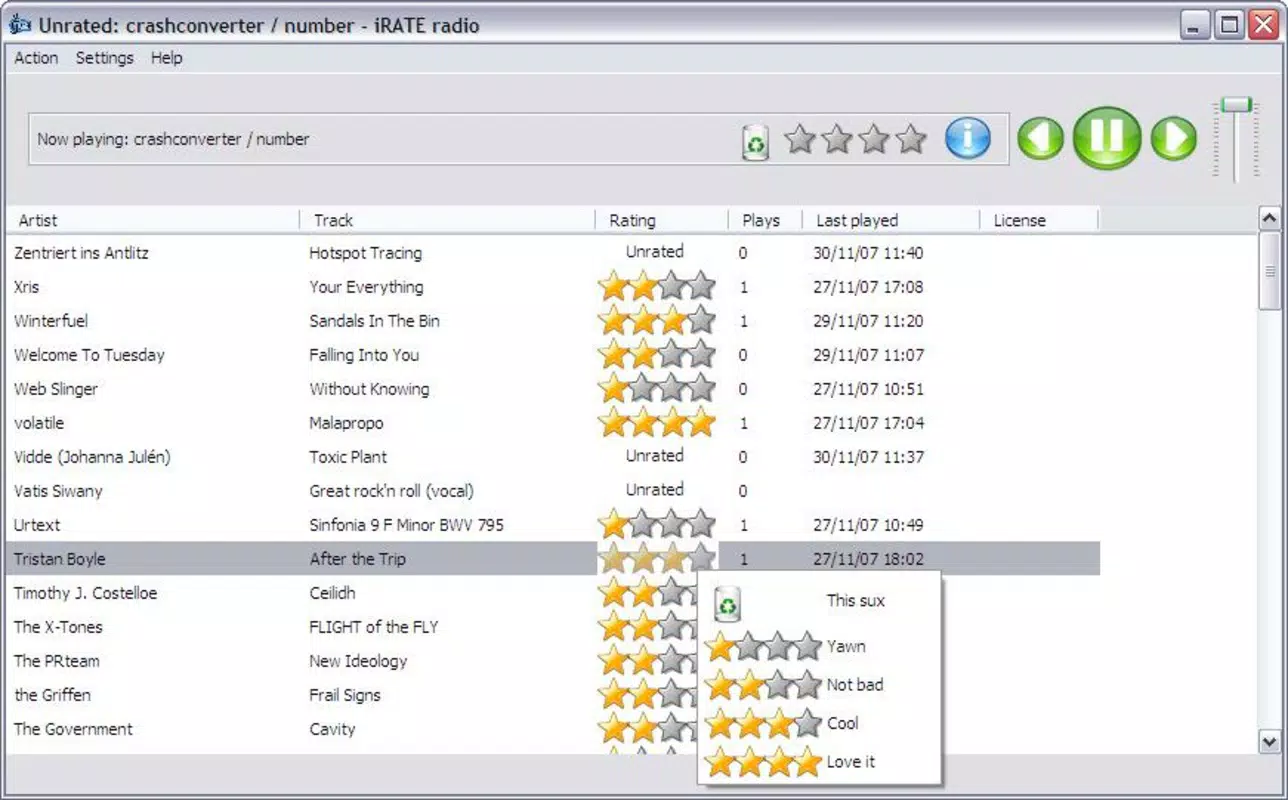Click the Now playing rating stars
1288x800 pixels.
click(855, 139)
